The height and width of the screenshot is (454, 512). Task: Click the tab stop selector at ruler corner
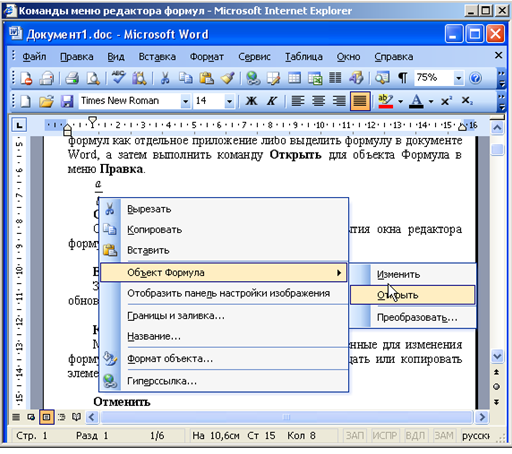pyautogui.click(x=19, y=126)
